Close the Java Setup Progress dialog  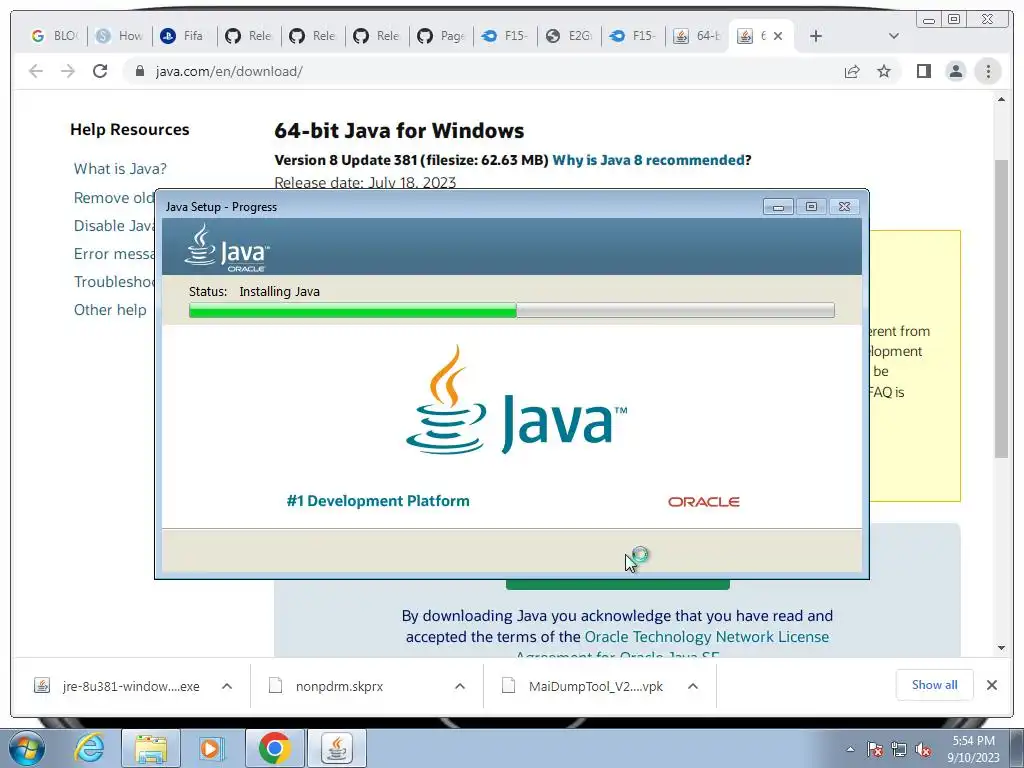coord(844,207)
